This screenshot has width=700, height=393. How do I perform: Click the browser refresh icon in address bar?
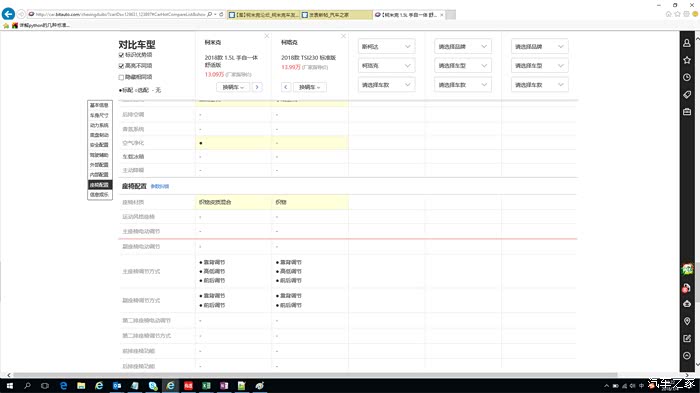[x=221, y=14]
